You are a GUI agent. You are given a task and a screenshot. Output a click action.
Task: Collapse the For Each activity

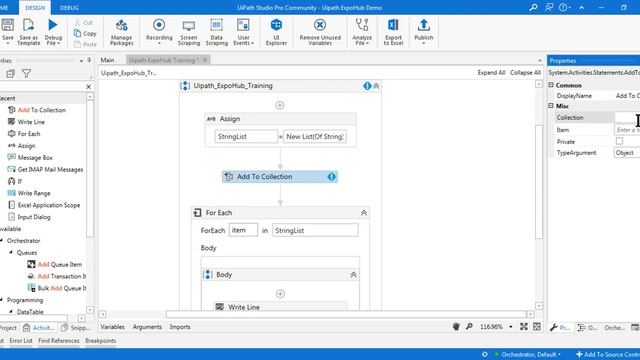[x=364, y=213]
